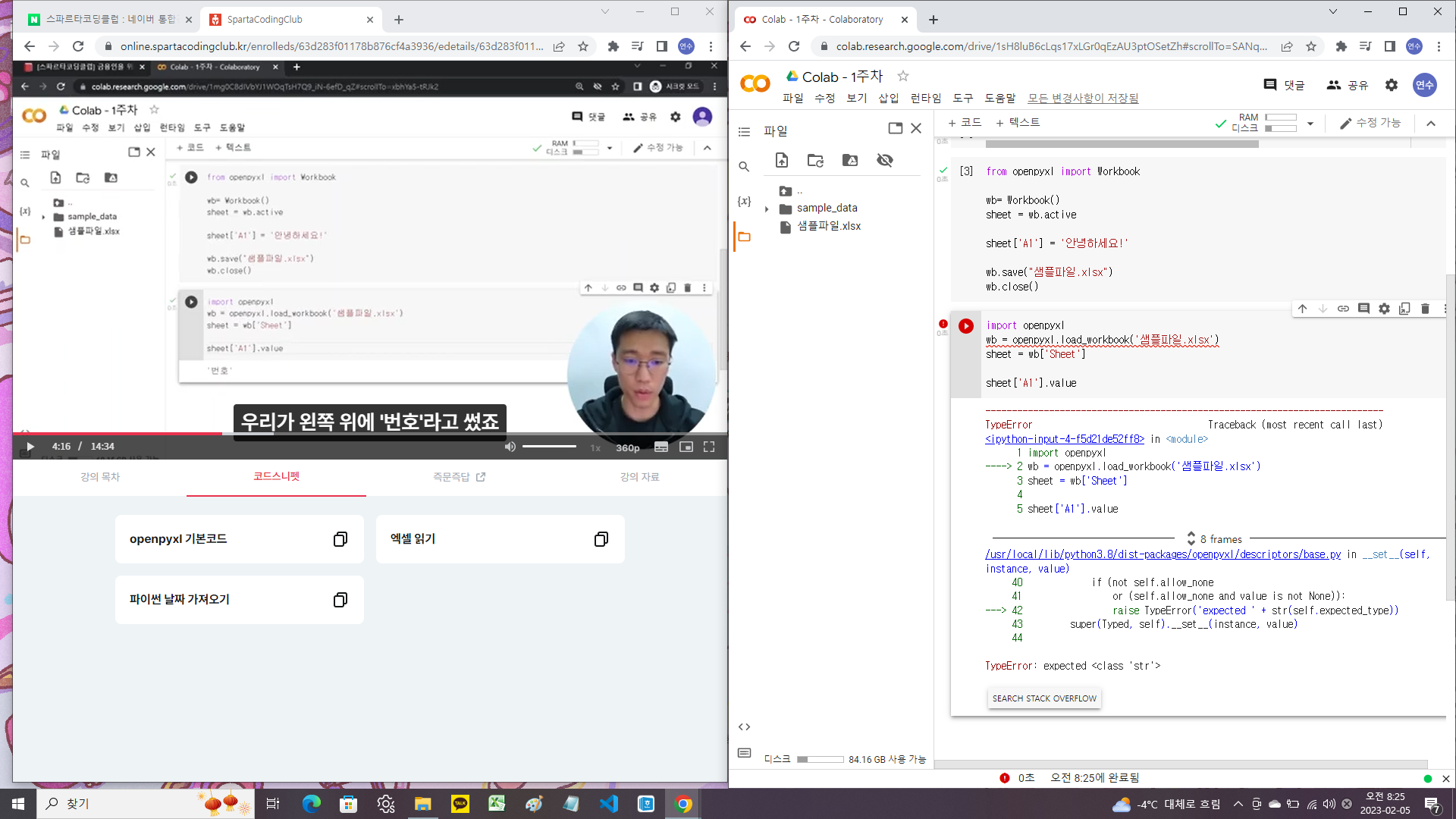The width and height of the screenshot is (1456, 819).
Task: Open ipython-input-4 traceback link
Action: tap(1065, 439)
